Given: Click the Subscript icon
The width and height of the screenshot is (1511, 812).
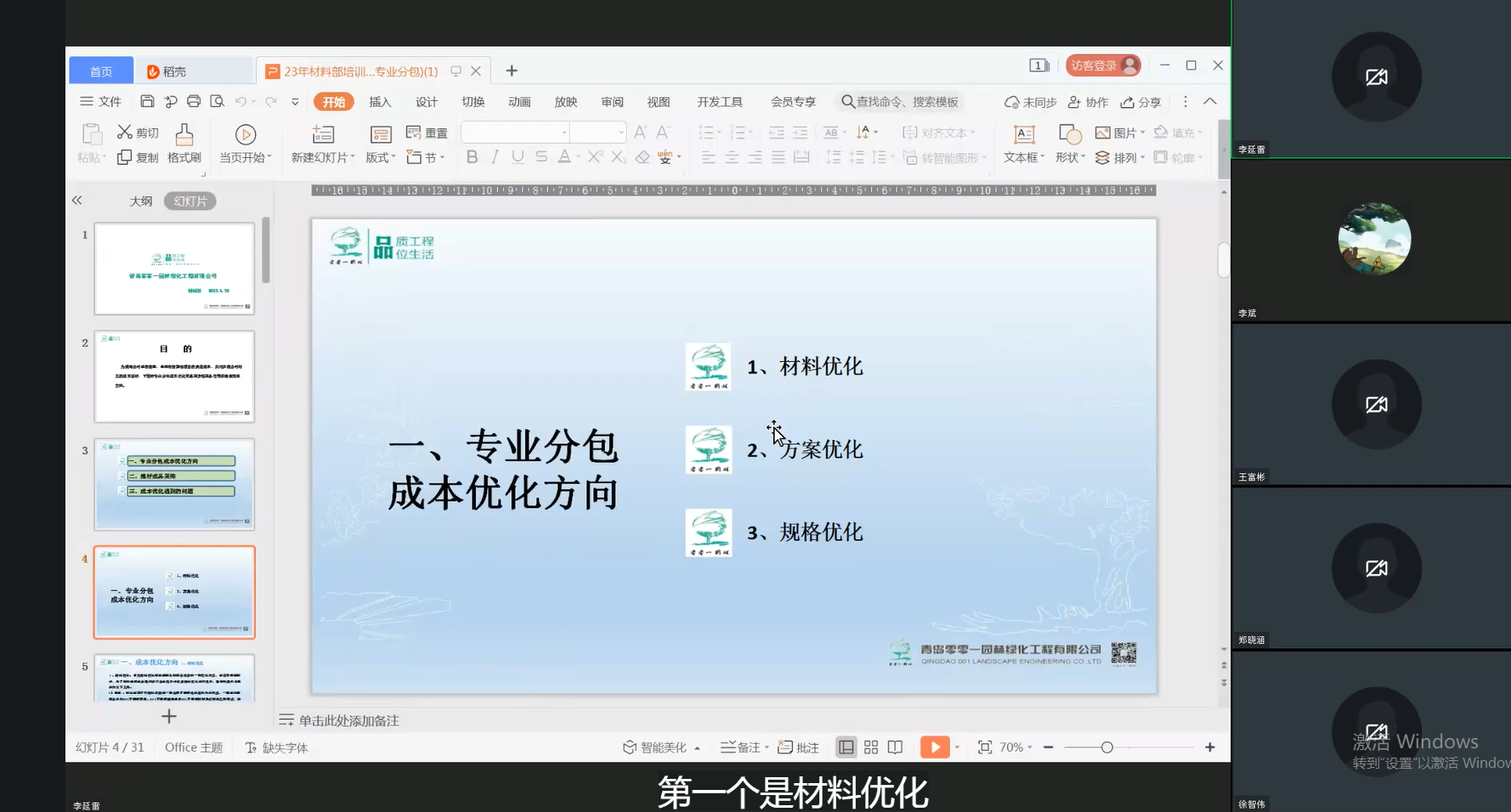Looking at the screenshot, I should click(619, 156).
